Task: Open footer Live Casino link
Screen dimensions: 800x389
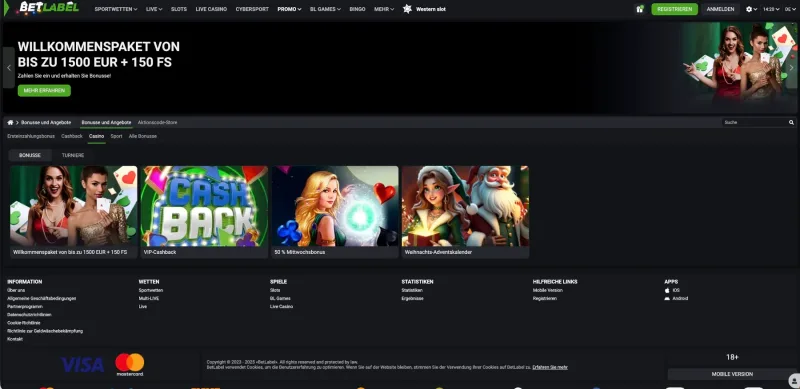Action: (x=281, y=306)
